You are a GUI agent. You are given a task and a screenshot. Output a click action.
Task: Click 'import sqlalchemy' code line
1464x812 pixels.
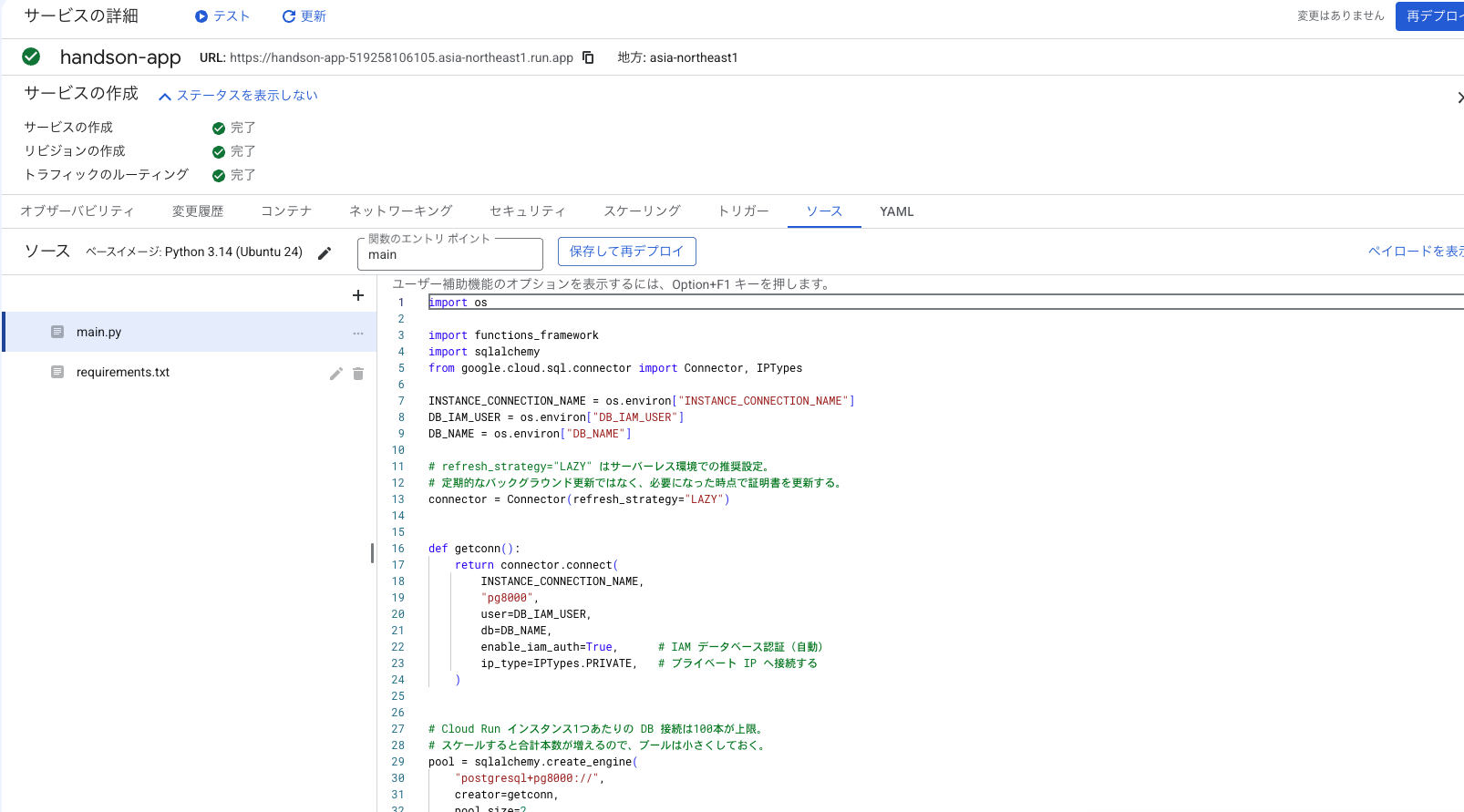tap(484, 352)
